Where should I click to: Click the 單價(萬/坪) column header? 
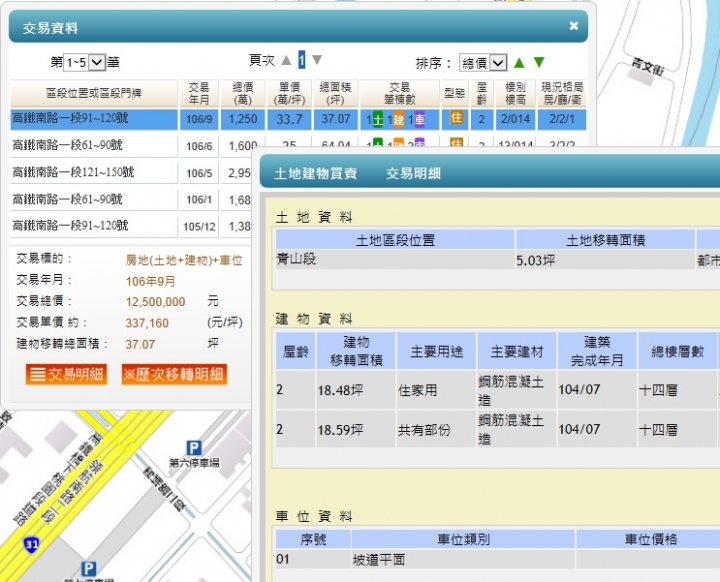289,94
